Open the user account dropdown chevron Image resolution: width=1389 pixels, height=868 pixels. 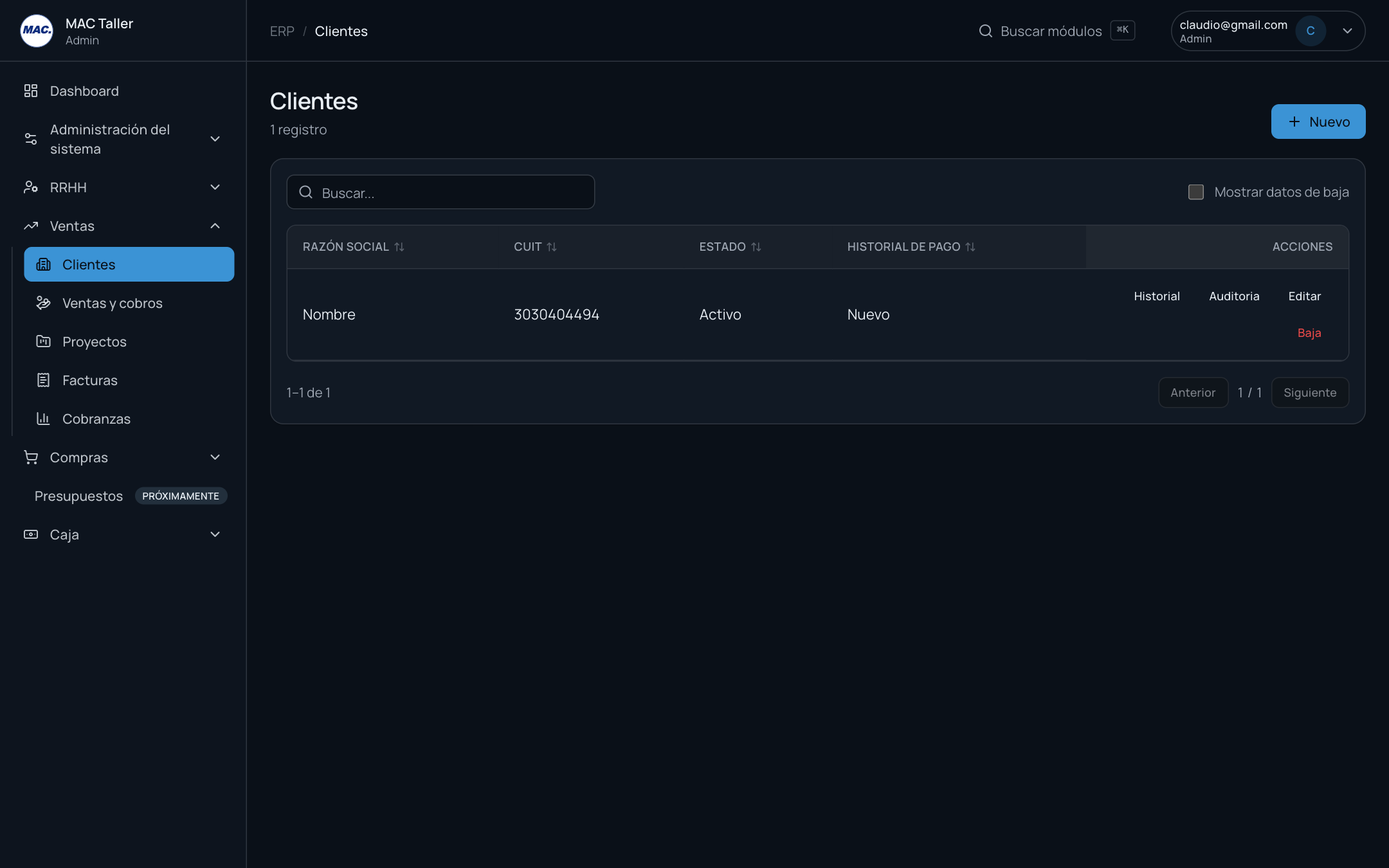pyautogui.click(x=1347, y=31)
